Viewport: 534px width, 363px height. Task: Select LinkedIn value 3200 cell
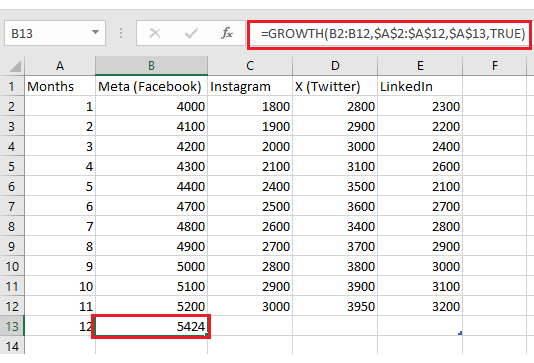[x=420, y=306]
